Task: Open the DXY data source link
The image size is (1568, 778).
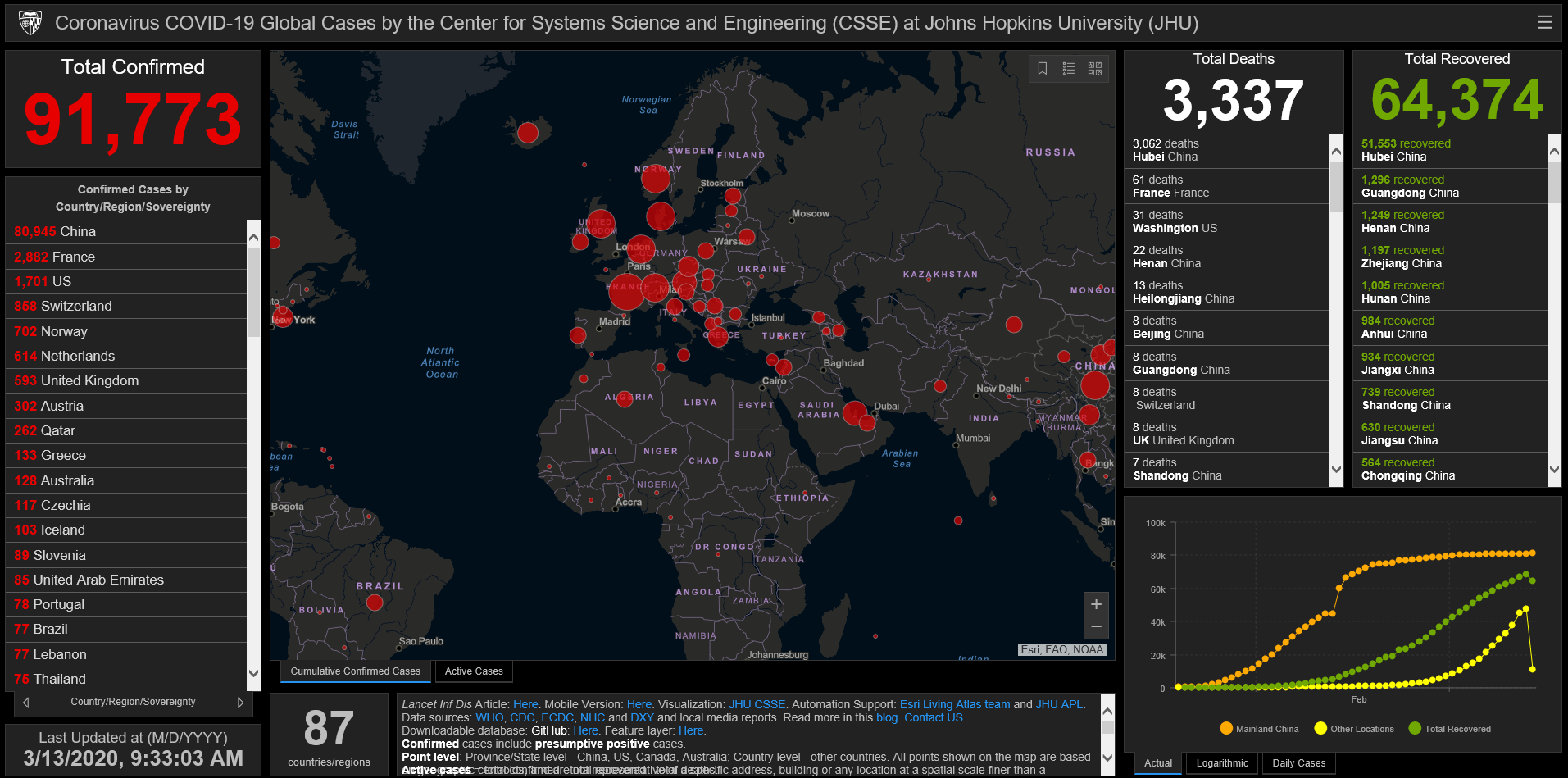Action: click(642, 717)
